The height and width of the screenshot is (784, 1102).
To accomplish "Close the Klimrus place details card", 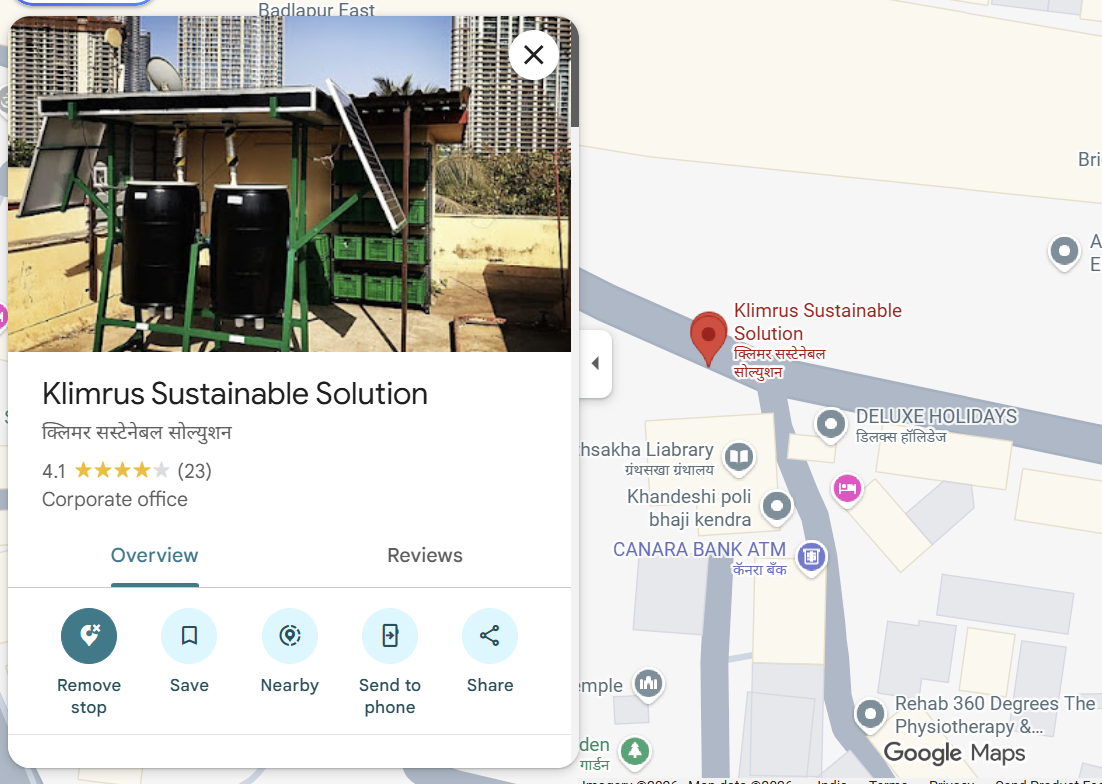I will [533, 55].
